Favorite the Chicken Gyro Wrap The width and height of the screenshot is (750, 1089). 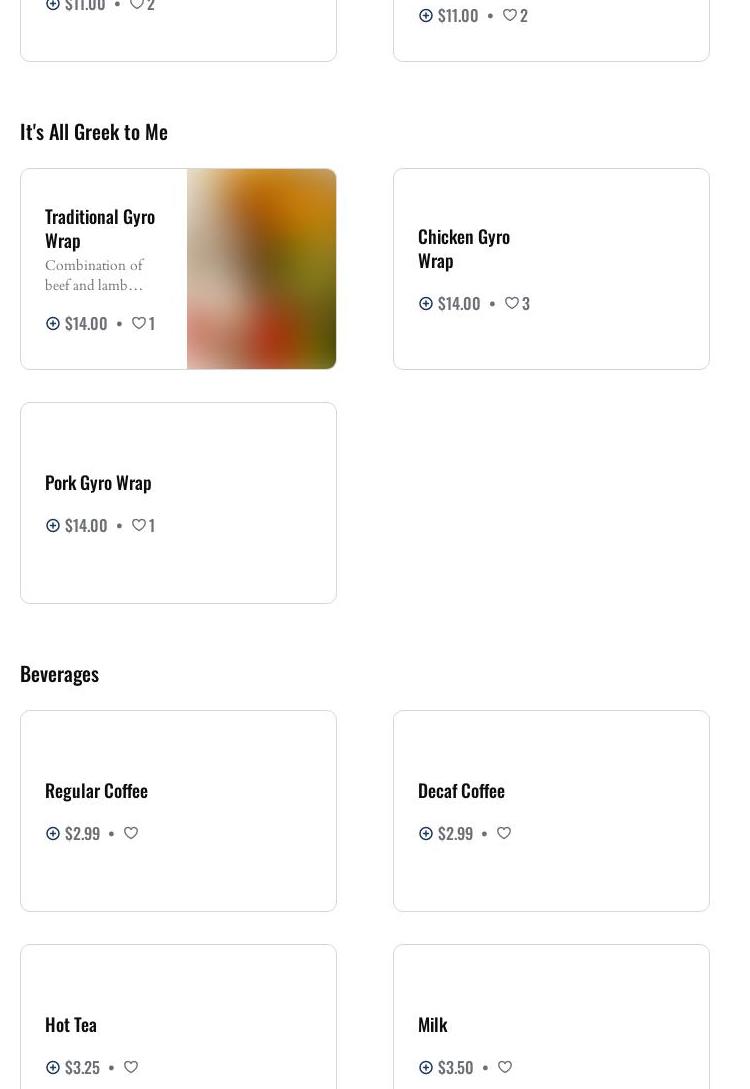click(x=512, y=303)
